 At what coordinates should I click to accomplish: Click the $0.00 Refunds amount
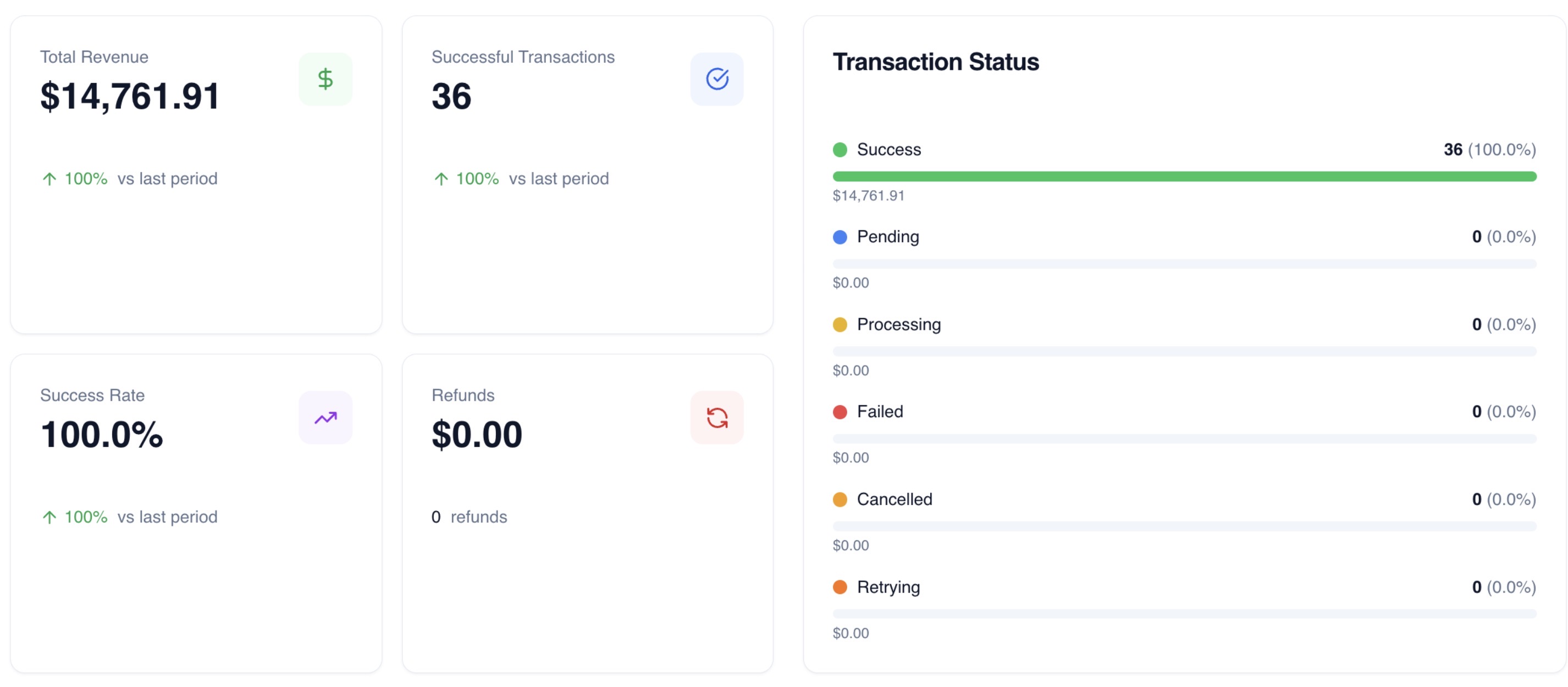477,435
